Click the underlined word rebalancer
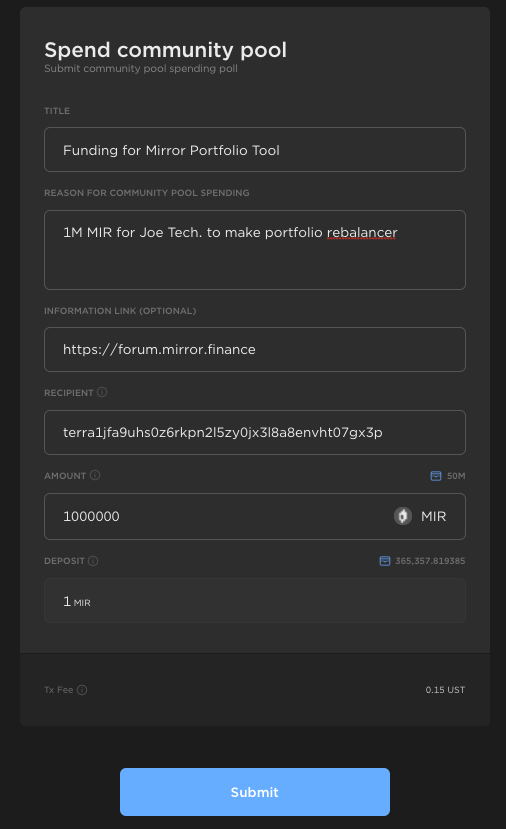 click(362, 233)
